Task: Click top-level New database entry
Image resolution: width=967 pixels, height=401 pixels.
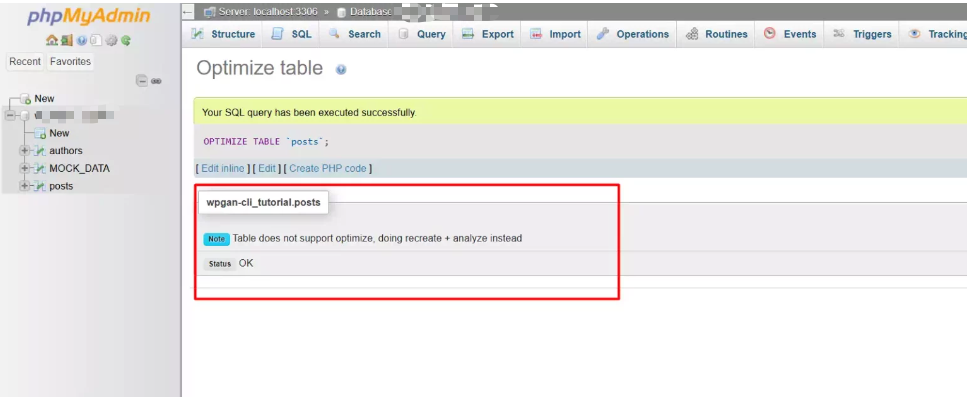Action: pos(44,99)
